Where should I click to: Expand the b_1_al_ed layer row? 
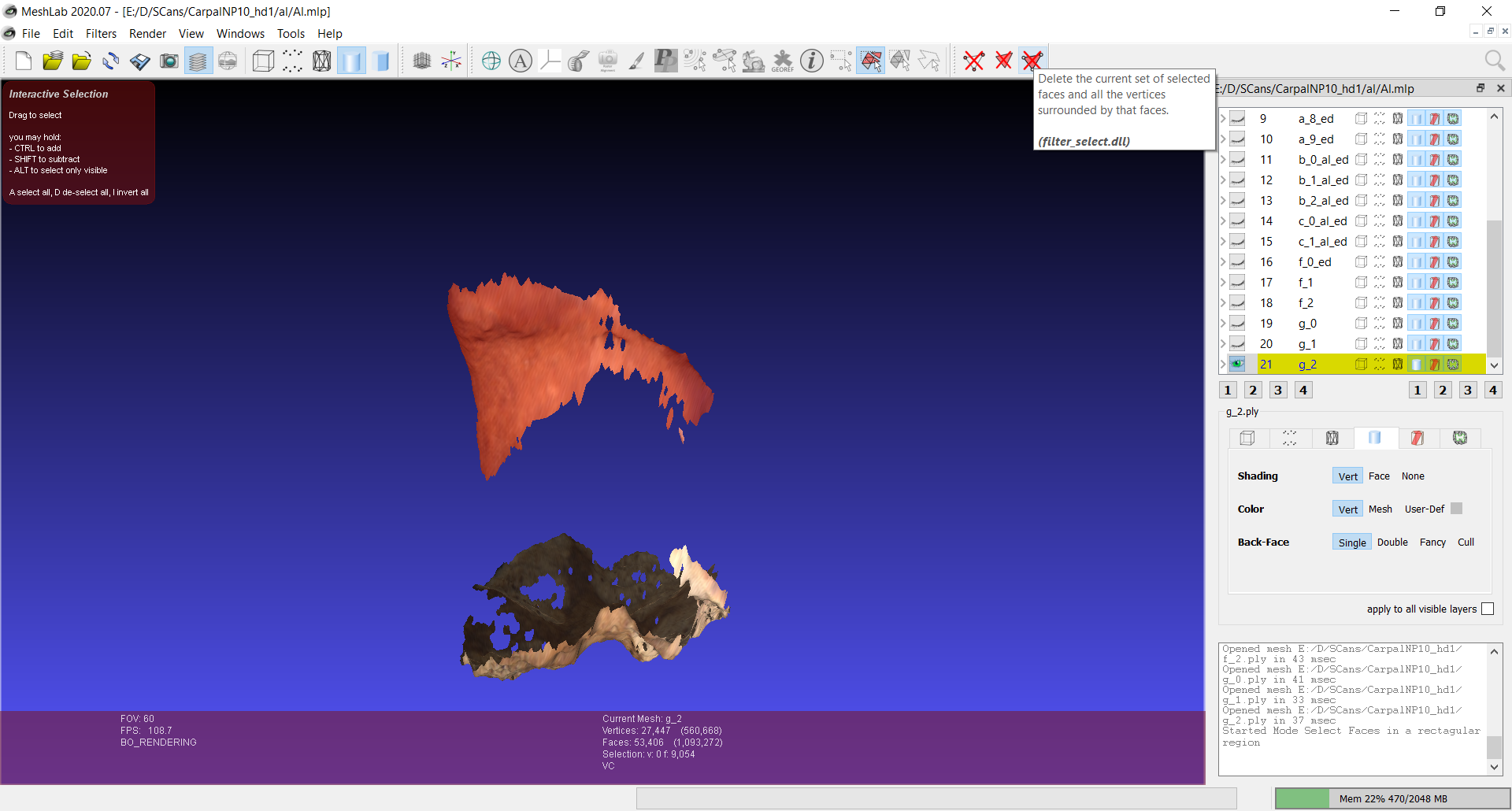(1223, 180)
